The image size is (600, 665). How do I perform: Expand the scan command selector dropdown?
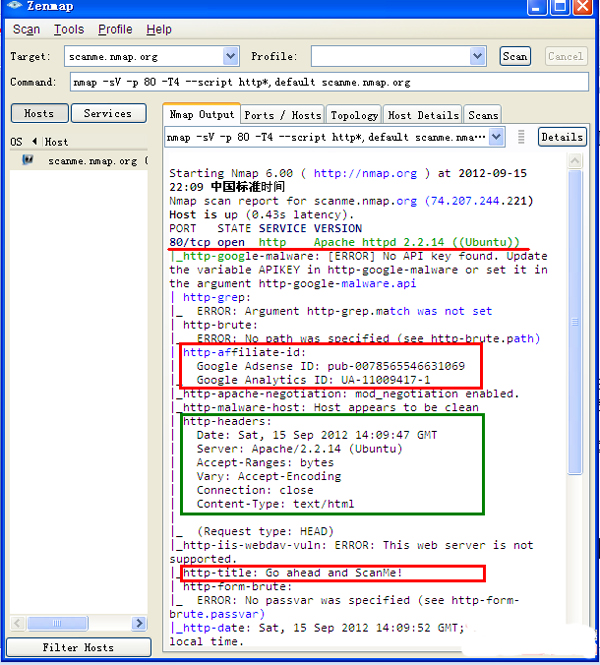496,137
